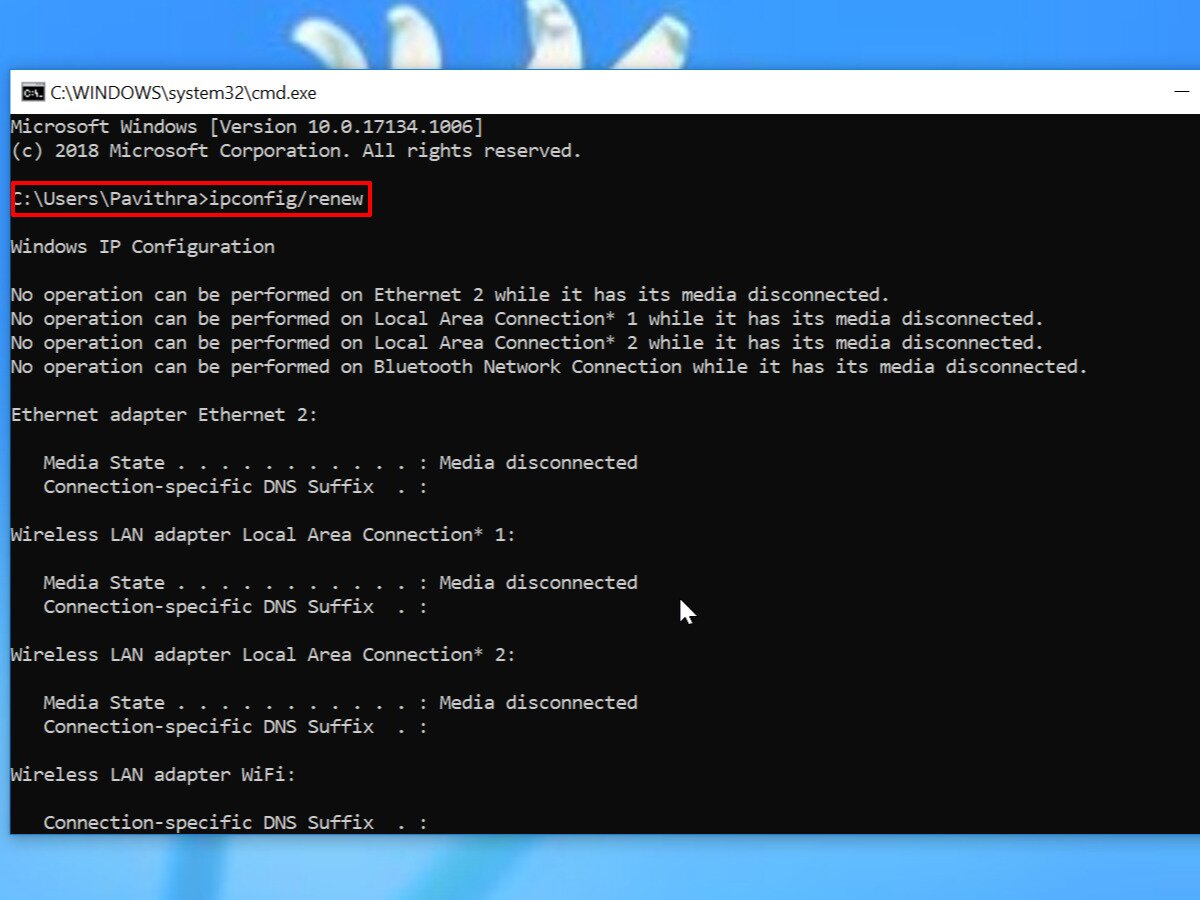Click the cmd.exe icon in title bar

click(33, 93)
